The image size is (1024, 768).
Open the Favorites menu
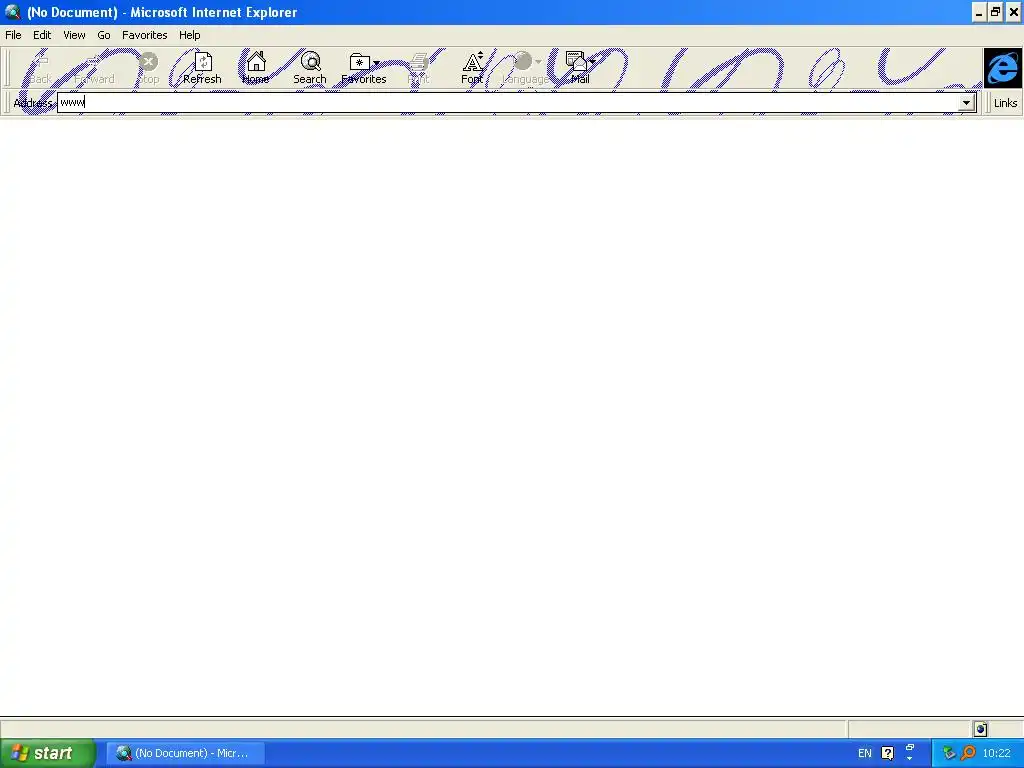tap(144, 35)
